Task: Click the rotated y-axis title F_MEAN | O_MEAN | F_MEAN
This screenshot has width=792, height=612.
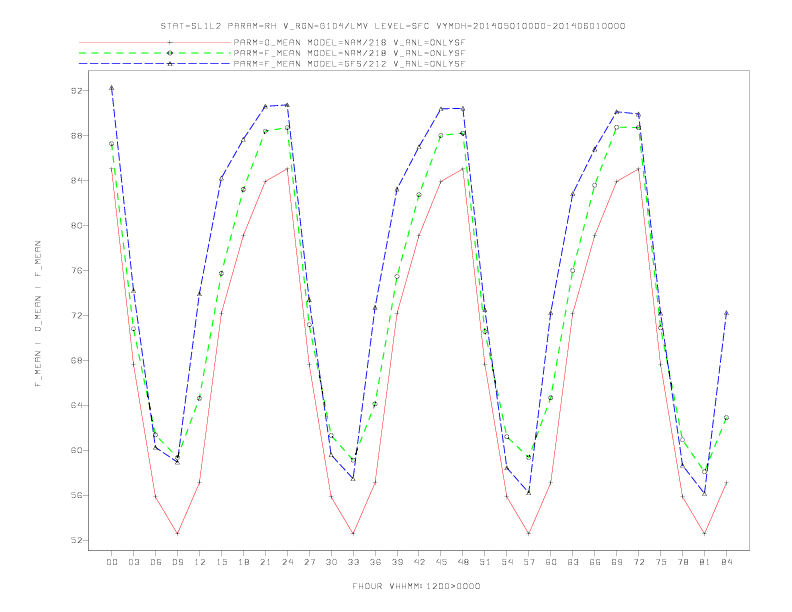Action: [x=38, y=314]
